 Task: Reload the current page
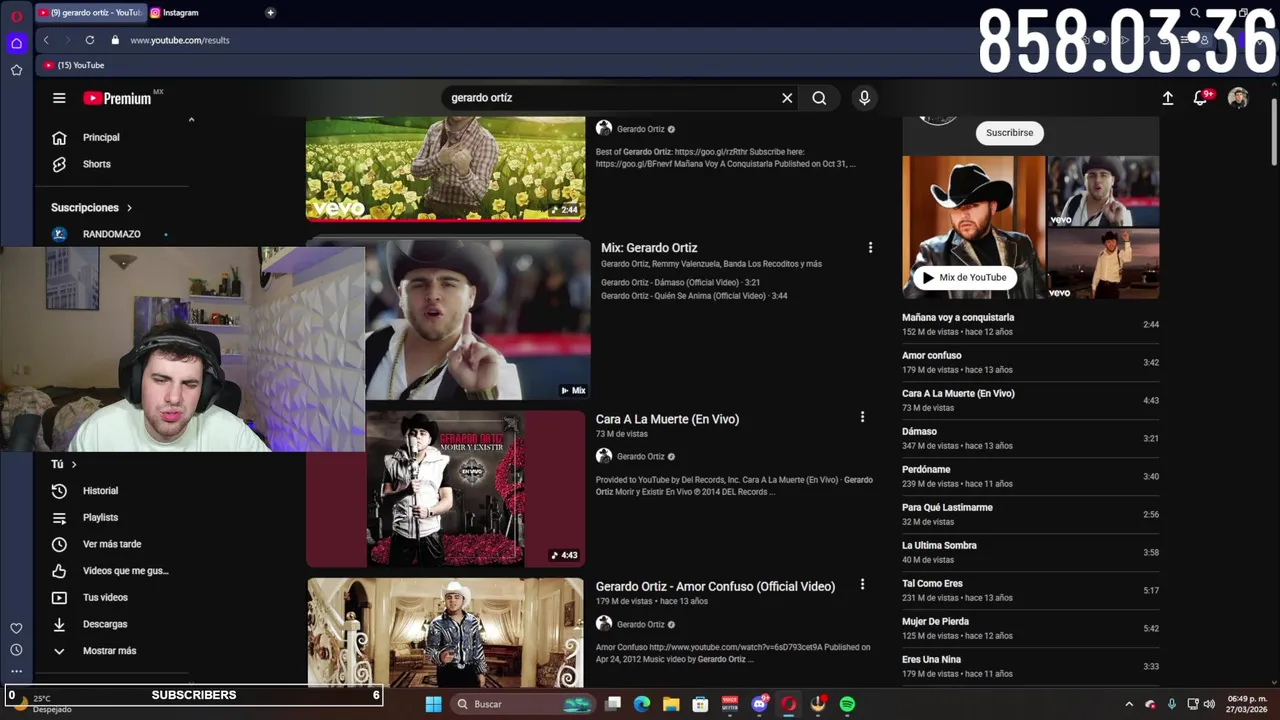click(90, 40)
